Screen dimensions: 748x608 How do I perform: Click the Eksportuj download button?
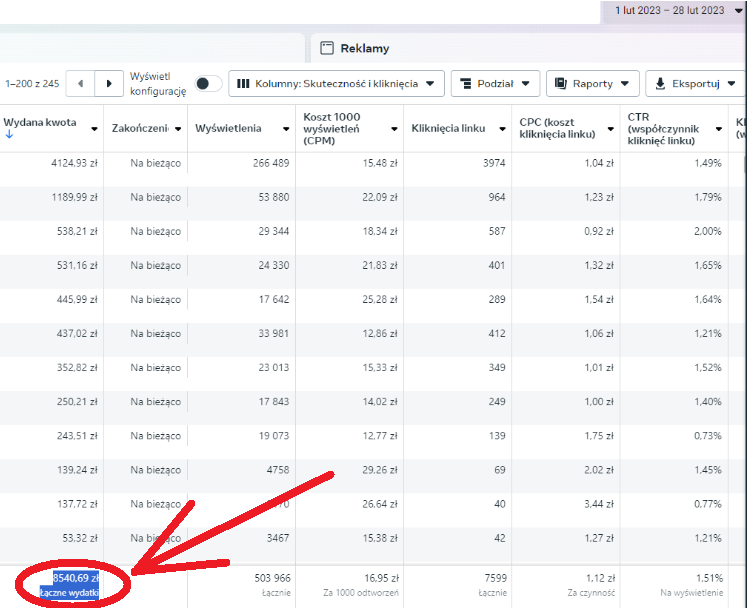click(696, 83)
